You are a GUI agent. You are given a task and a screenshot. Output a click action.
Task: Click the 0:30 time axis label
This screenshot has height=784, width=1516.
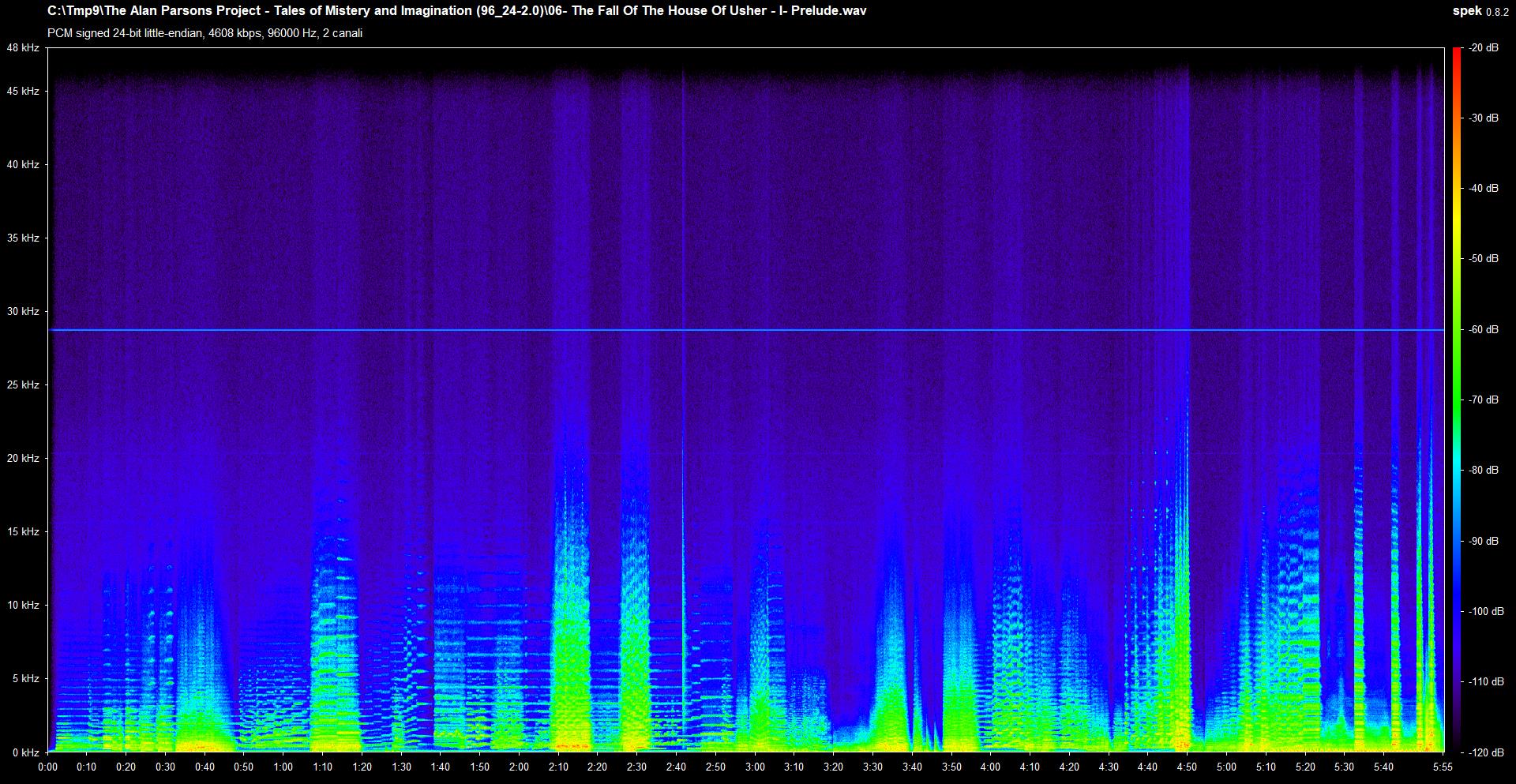pyautogui.click(x=165, y=767)
